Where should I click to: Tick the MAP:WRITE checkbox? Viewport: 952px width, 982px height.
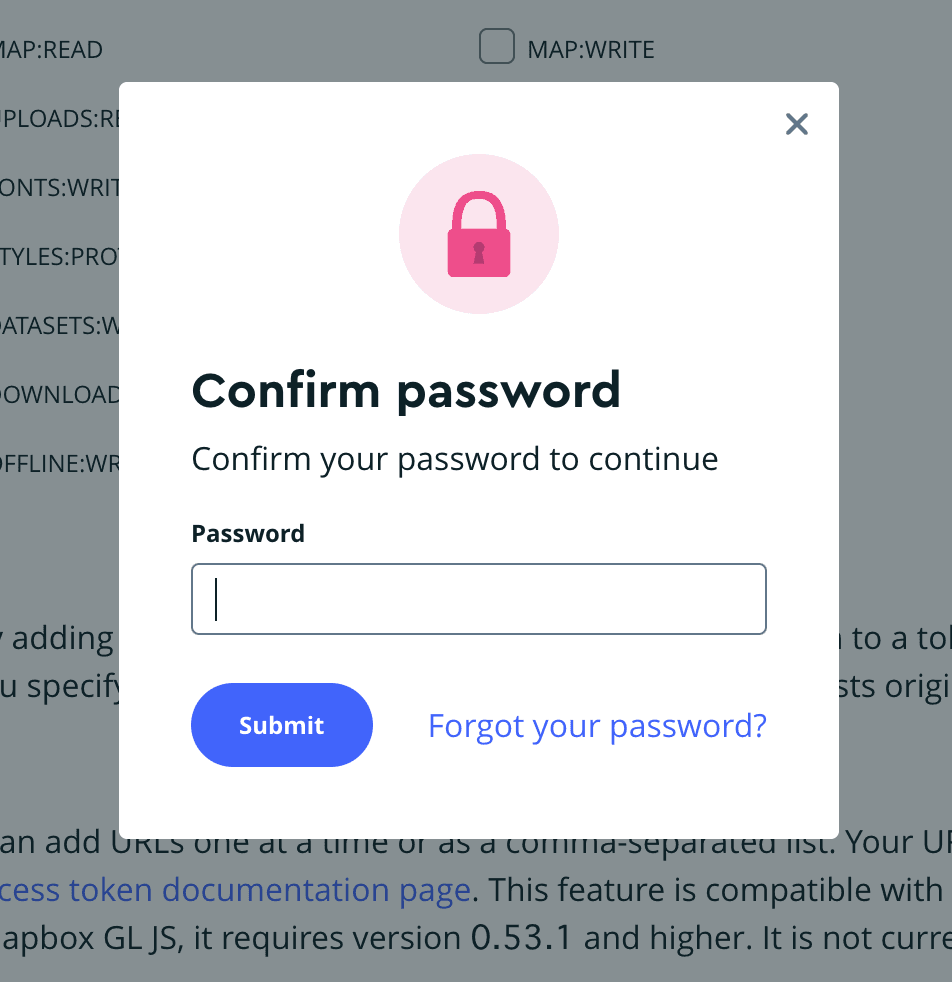[497, 46]
